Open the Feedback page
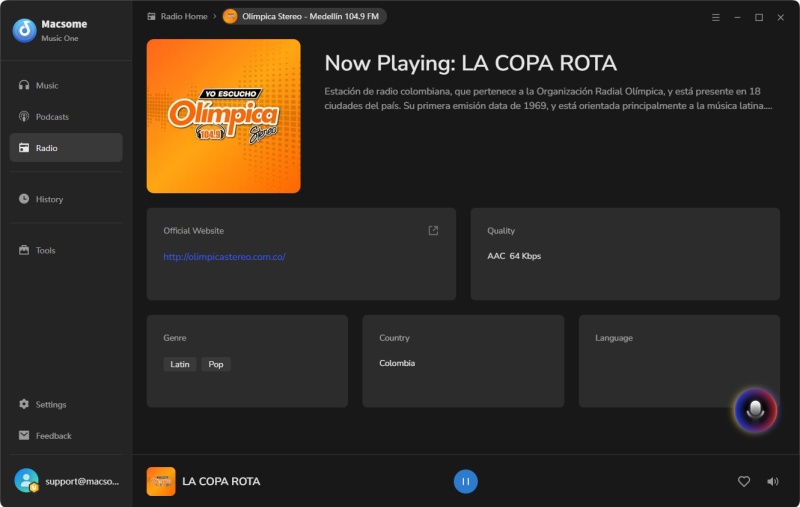The width and height of the screenshot is (800, 507). (66, 435)
